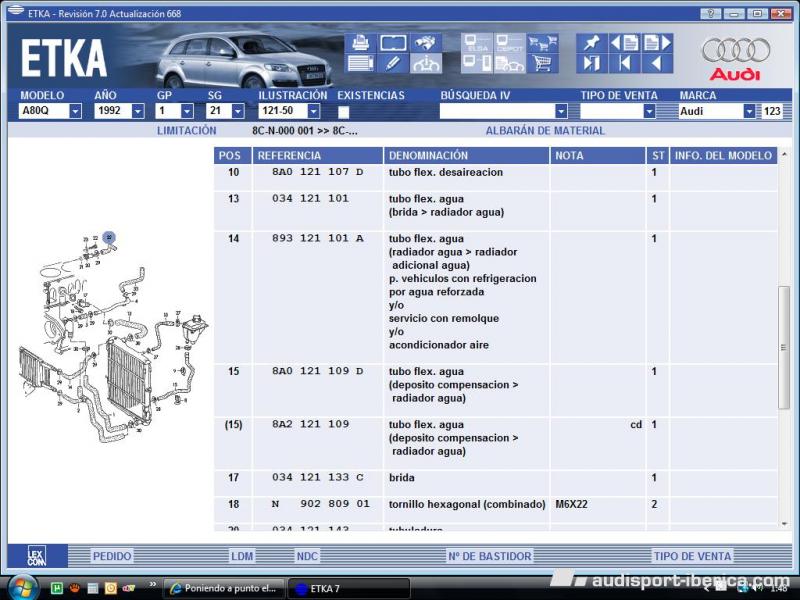Image resolution: width=800 pixels, height=600 pixels.
Task: Open the top Tipo de Venta dropdown
Action: (x=649, y=111)
